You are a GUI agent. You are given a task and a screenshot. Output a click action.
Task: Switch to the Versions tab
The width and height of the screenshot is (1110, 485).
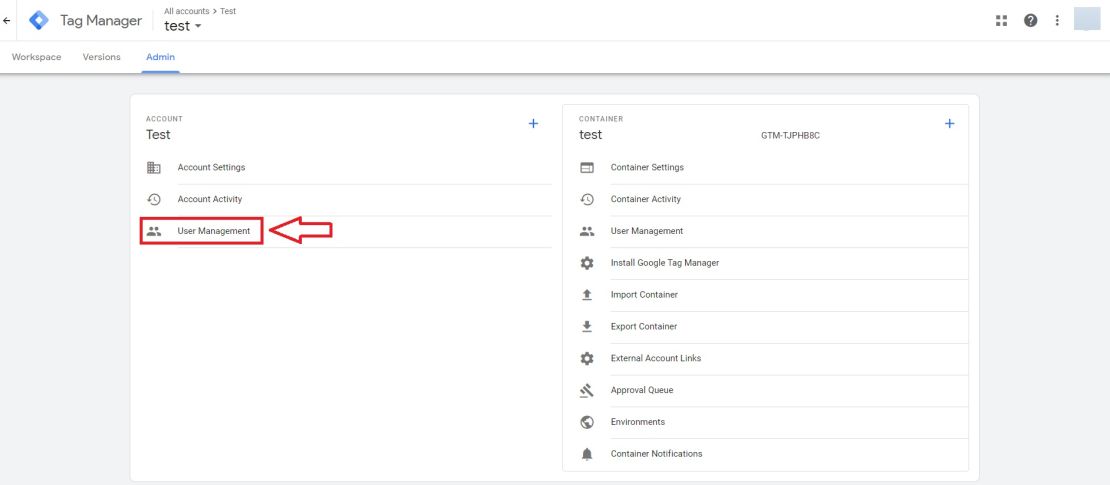point(101,57)
